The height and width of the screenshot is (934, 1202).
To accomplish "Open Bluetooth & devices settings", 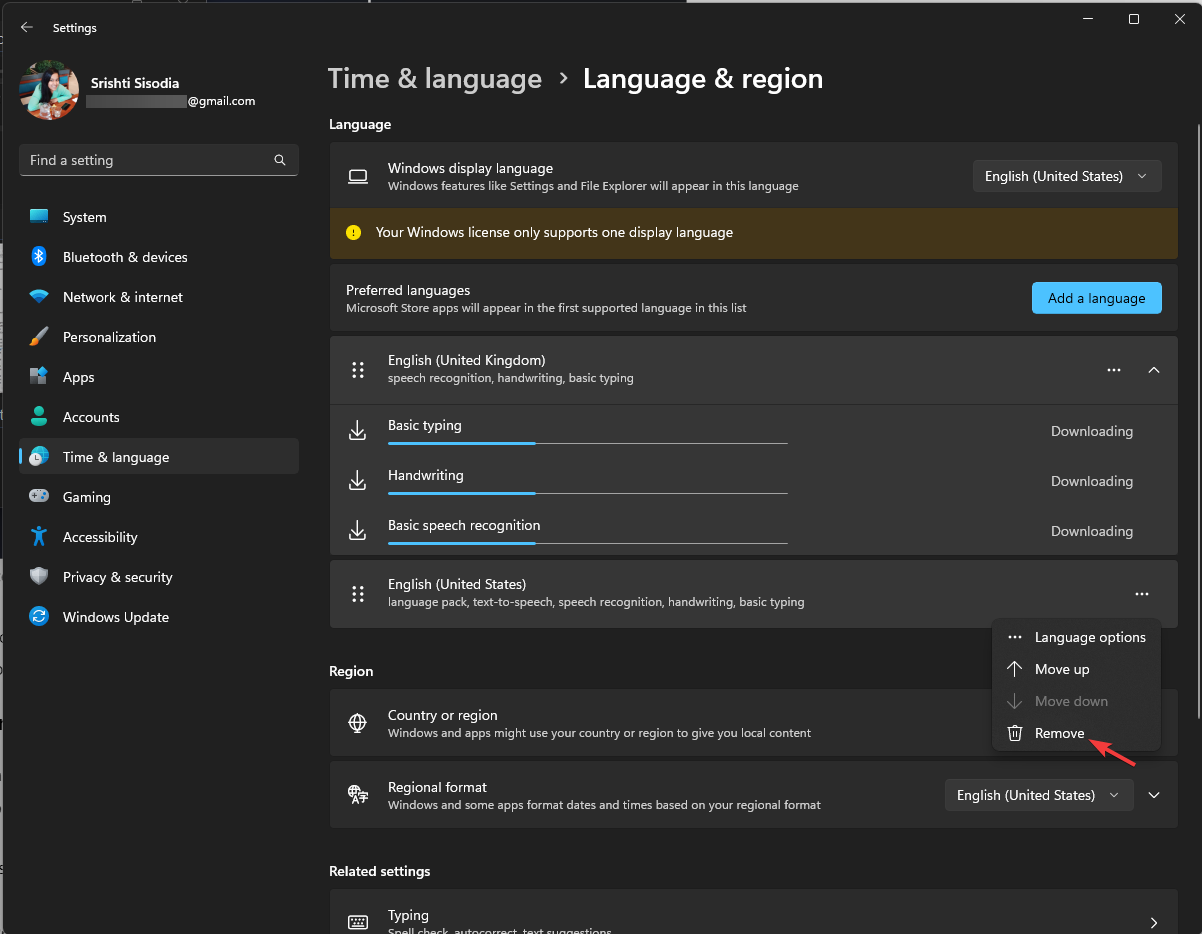I will [159, 257].
